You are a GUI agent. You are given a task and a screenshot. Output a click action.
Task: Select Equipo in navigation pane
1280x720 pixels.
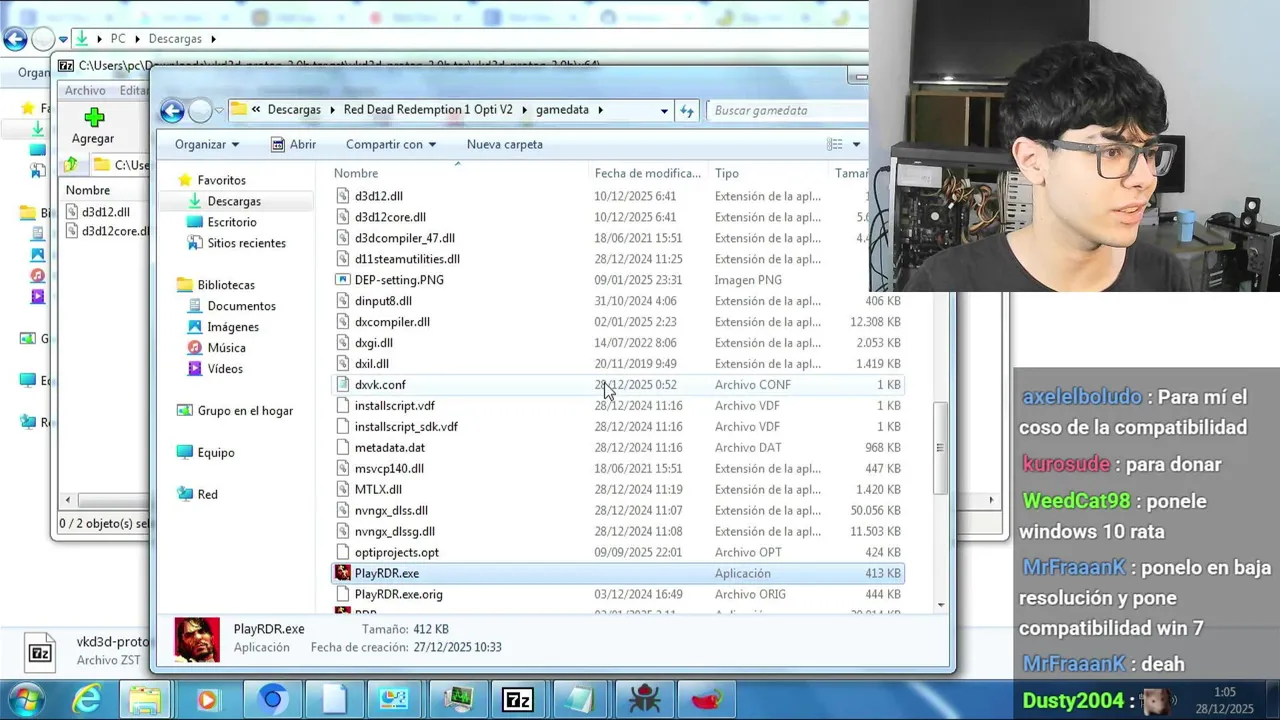215,453
